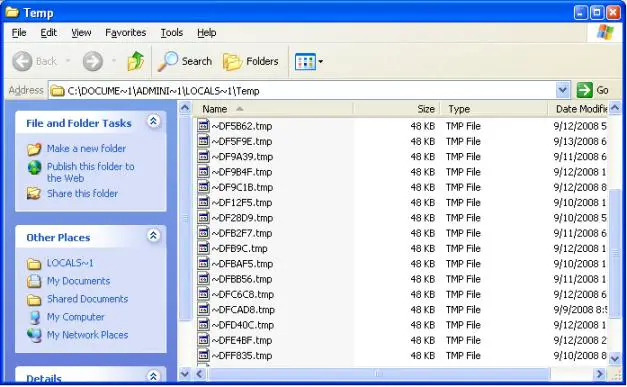Go up one folder level

click(x=136, y=62)
